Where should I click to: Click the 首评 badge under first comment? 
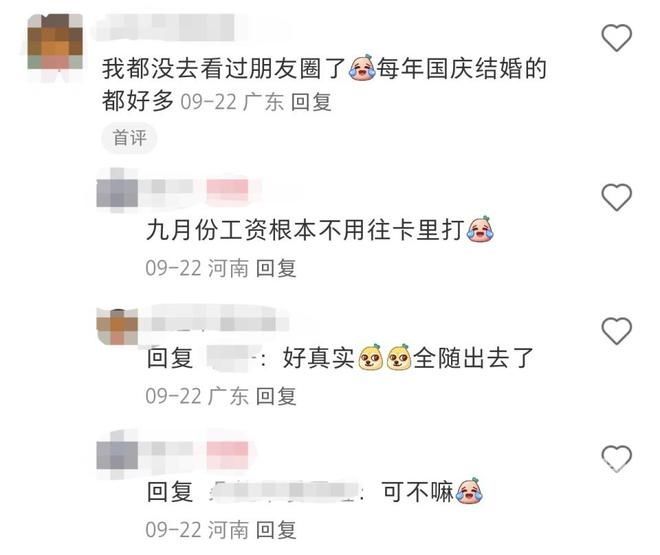coord(129,138)
